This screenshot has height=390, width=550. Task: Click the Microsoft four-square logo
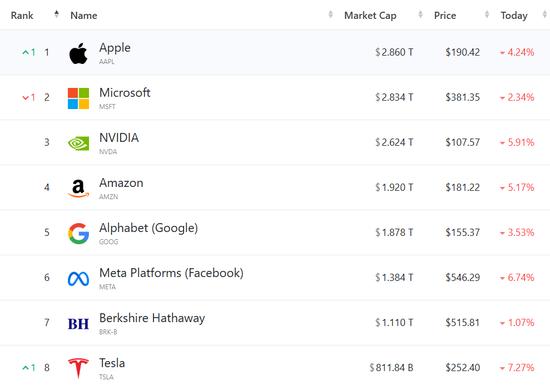[78, 99]
